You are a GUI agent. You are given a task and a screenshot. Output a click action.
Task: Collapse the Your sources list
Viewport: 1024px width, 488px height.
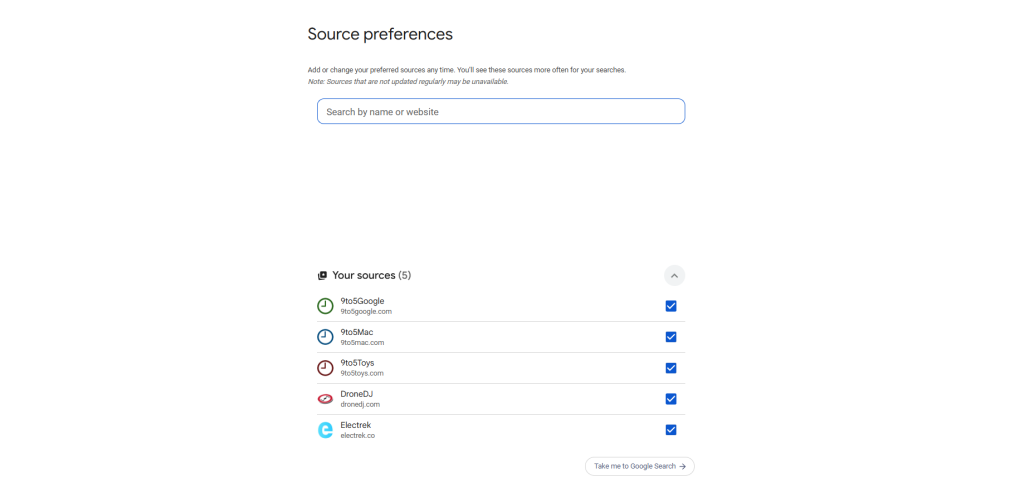point(674,275)
